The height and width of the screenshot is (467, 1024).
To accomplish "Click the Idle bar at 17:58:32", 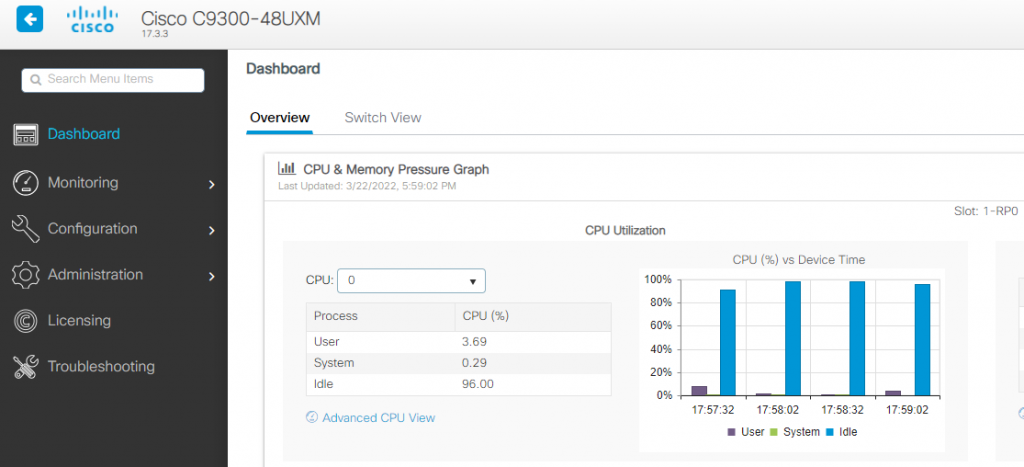I will [x=857, y=338].
